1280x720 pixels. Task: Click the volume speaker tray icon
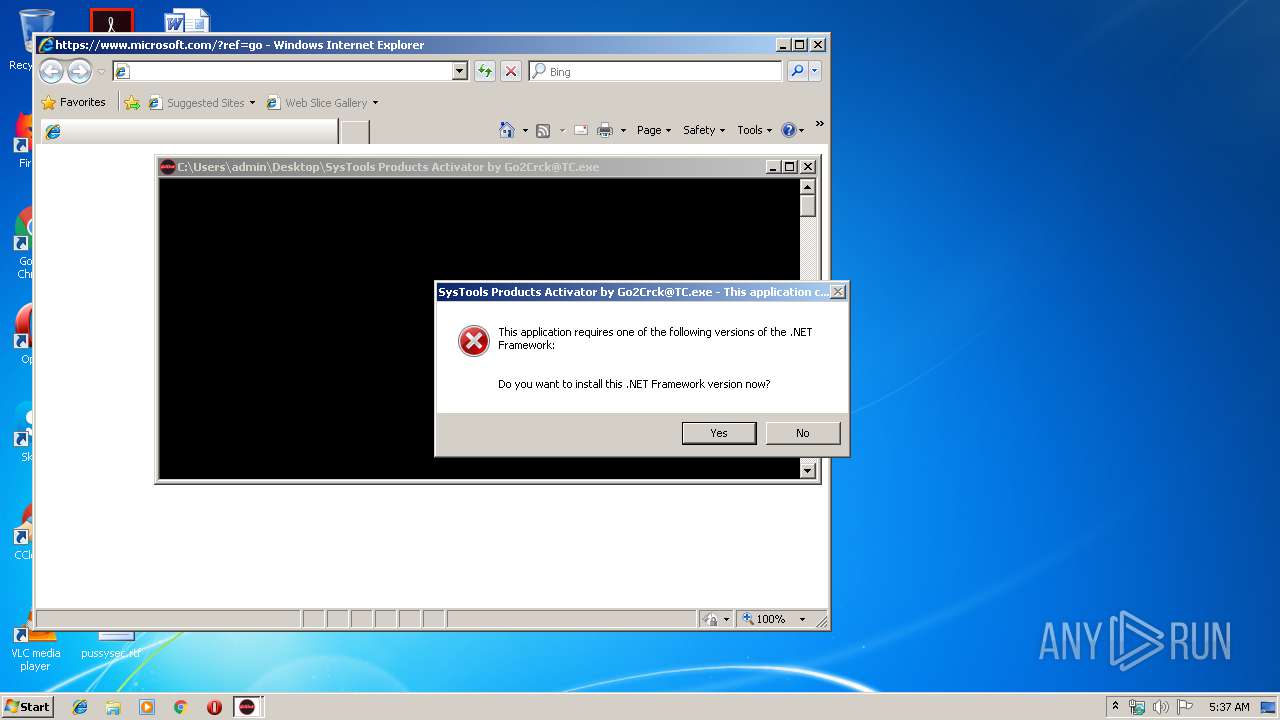click(x=1161, y=707)
